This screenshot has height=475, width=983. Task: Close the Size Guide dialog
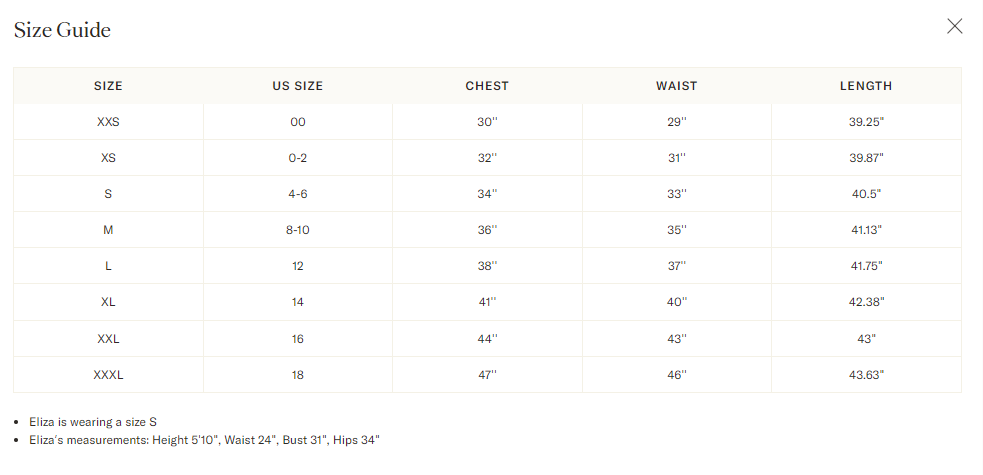(954, 27)
